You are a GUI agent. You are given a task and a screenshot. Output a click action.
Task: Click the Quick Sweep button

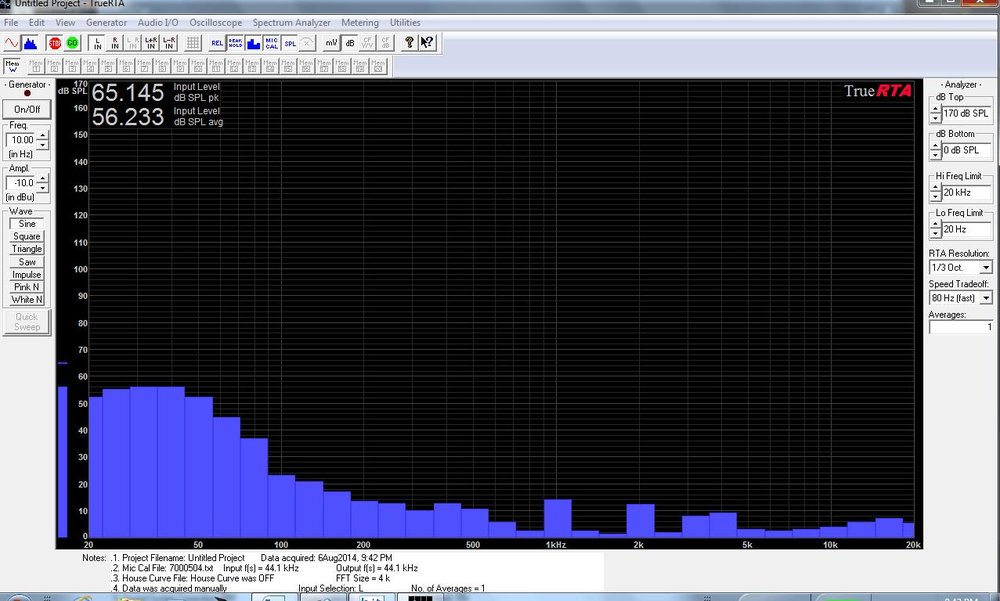tap(27, 322)
